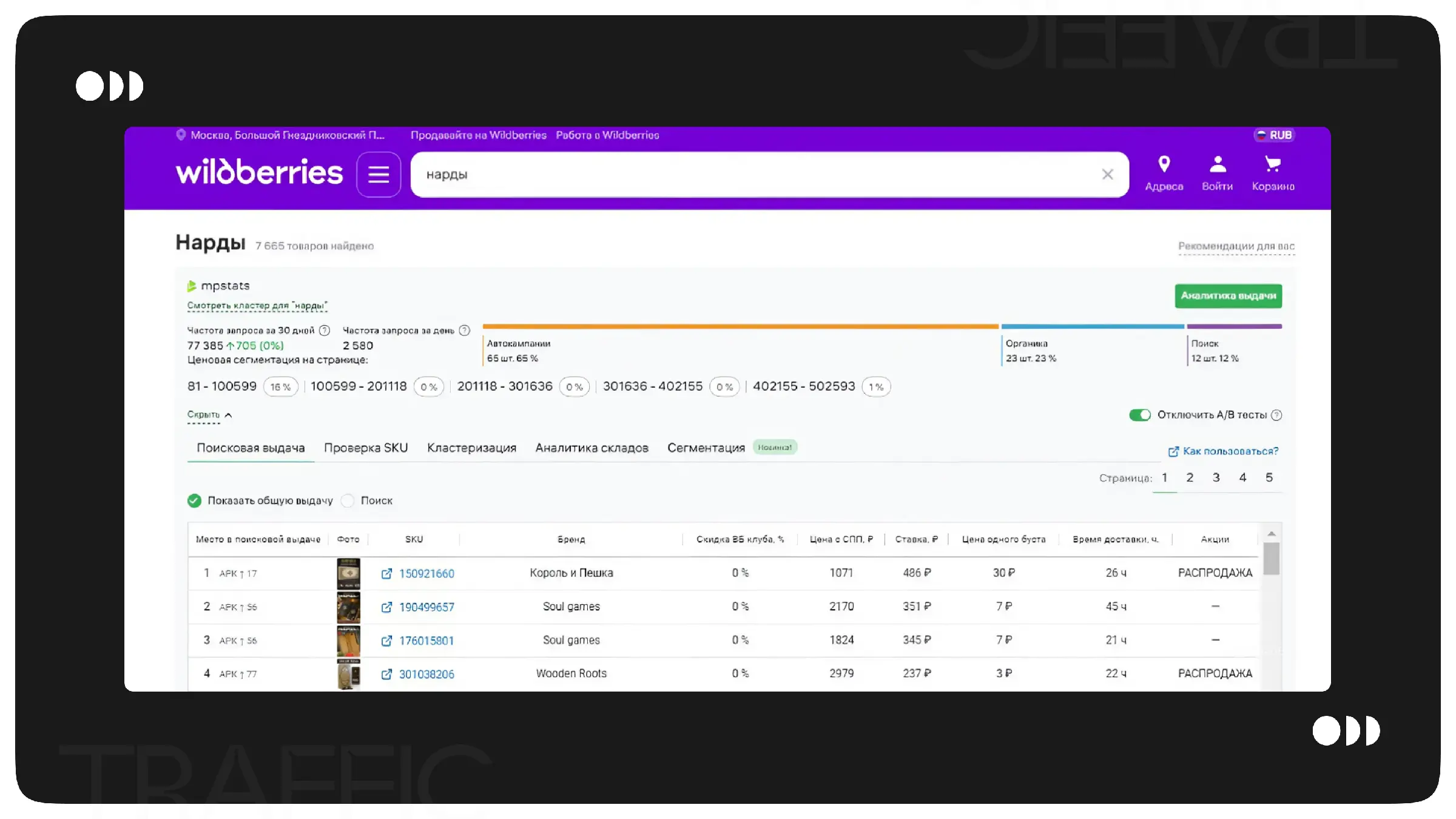Expand Рекомендации для вас sorting dropdown
The height and width of the screenshot is (819, 1456).
click(1236, 246)
